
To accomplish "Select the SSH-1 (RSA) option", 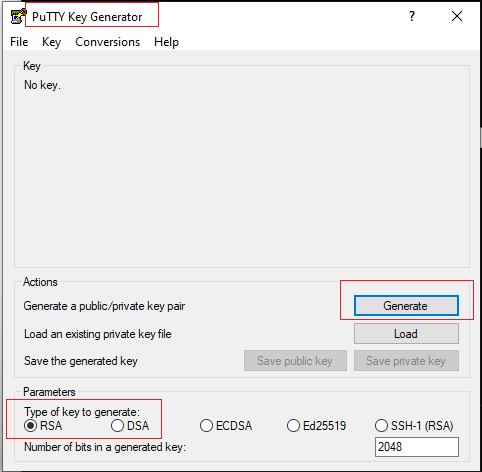I will point(414,426).
